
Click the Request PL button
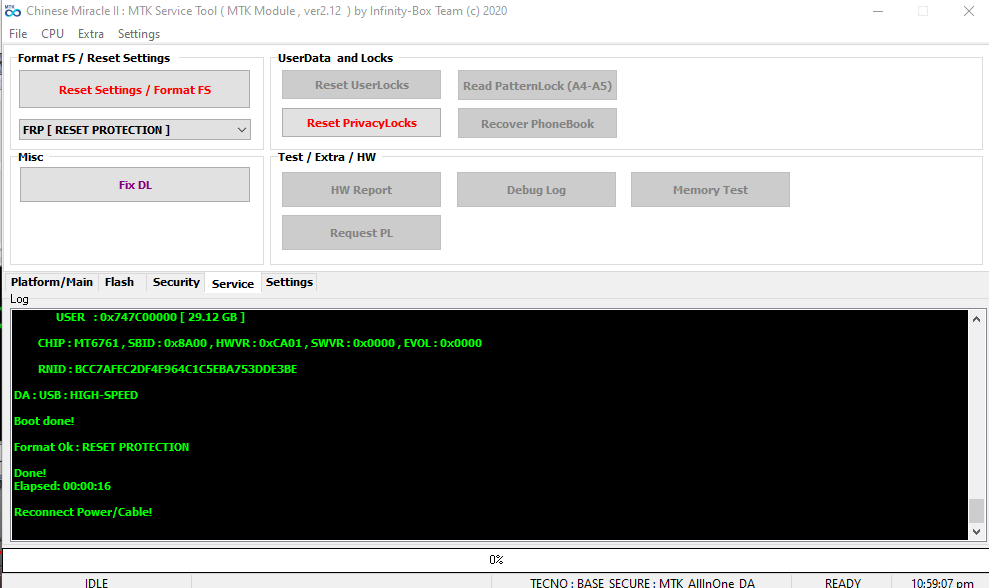click(361, 233)
